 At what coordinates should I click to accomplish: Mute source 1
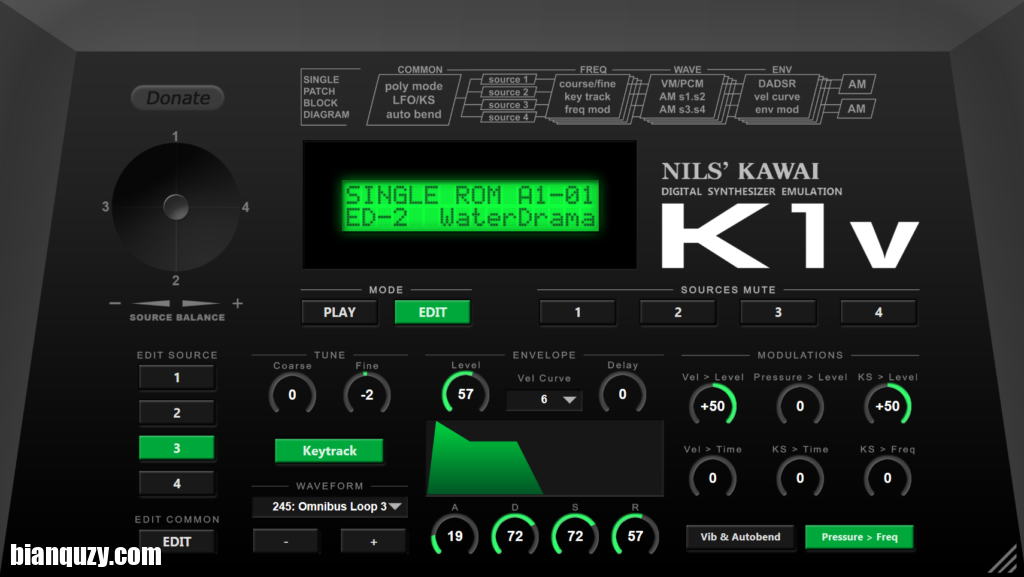pos(577,312)
